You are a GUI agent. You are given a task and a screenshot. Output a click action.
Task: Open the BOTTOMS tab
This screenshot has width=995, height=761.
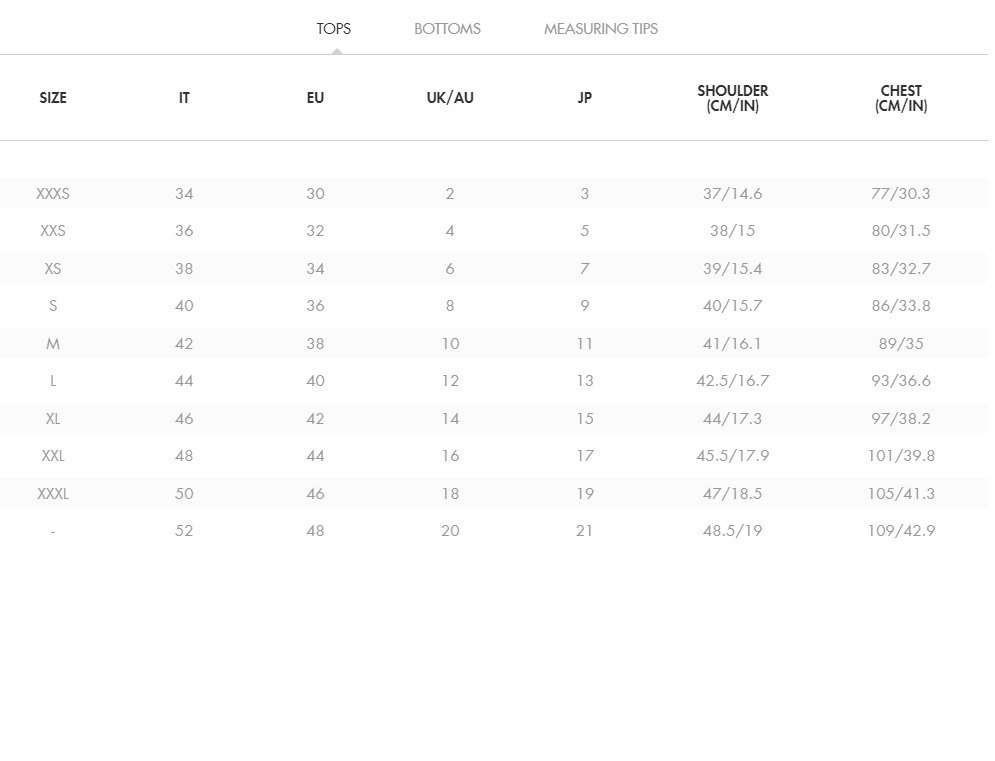pos(447,29)
